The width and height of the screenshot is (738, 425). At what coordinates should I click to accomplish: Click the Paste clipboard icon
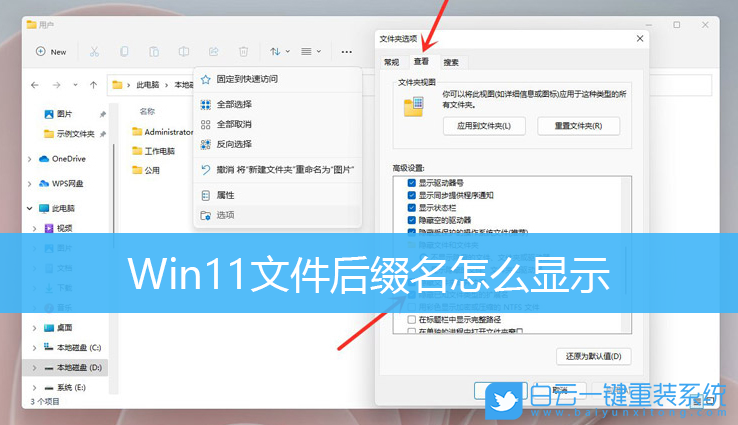coord(154,52)
